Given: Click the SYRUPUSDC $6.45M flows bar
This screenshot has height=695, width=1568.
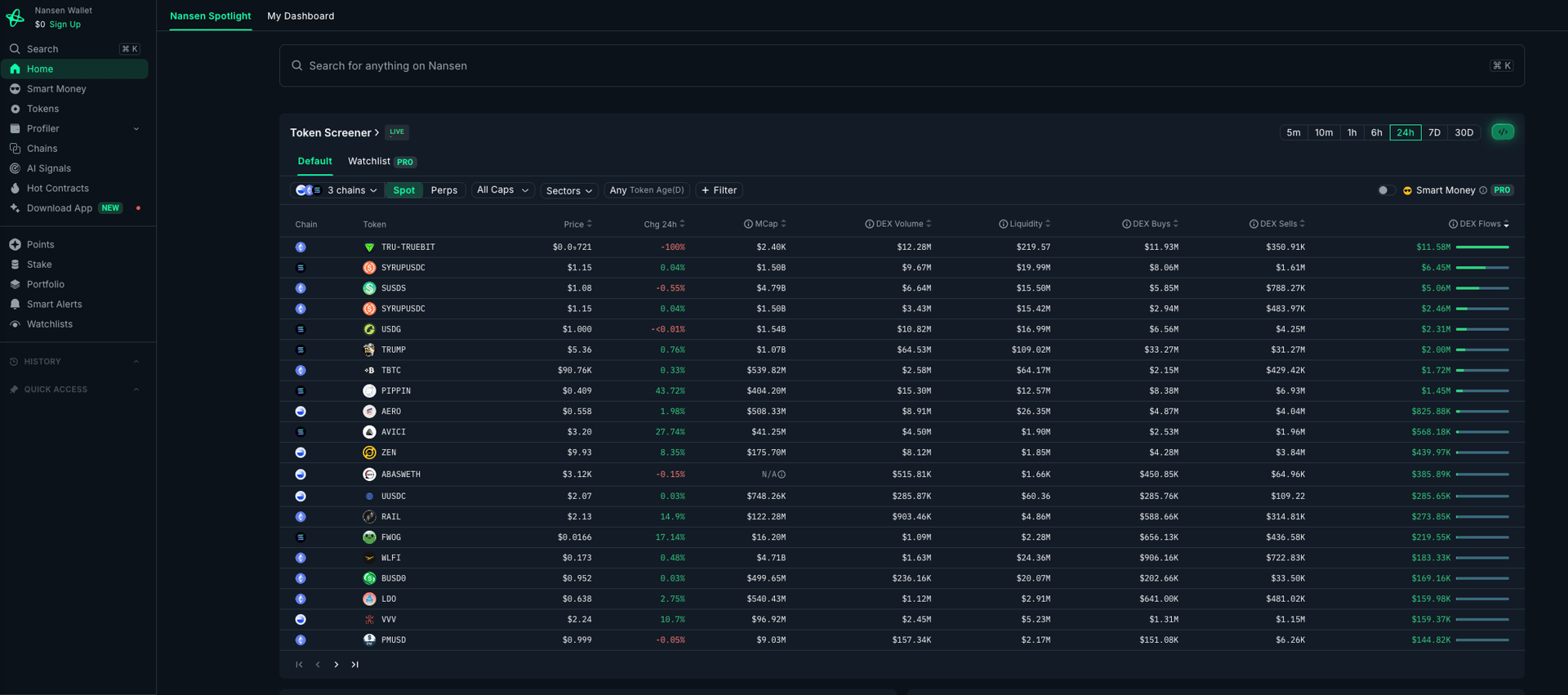Looking at the screenshot, I should [x=1482, y=268].
